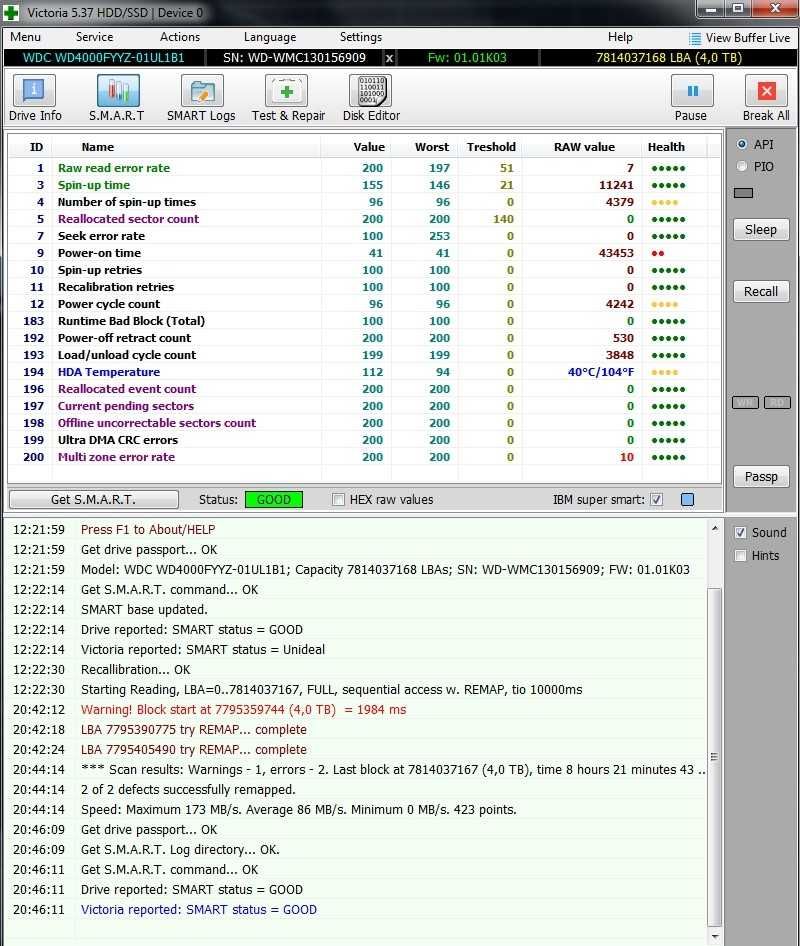Select PIO access mode

742,167
